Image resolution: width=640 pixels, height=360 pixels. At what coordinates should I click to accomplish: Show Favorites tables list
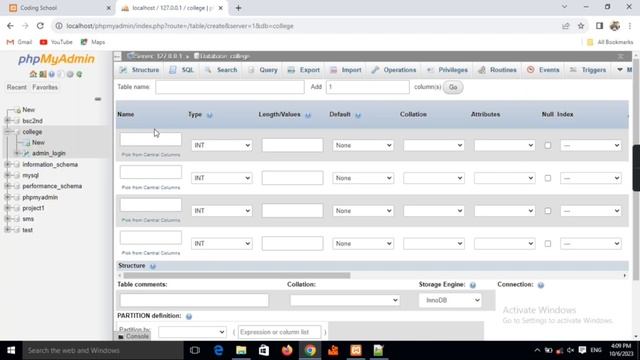click(45, 87)
